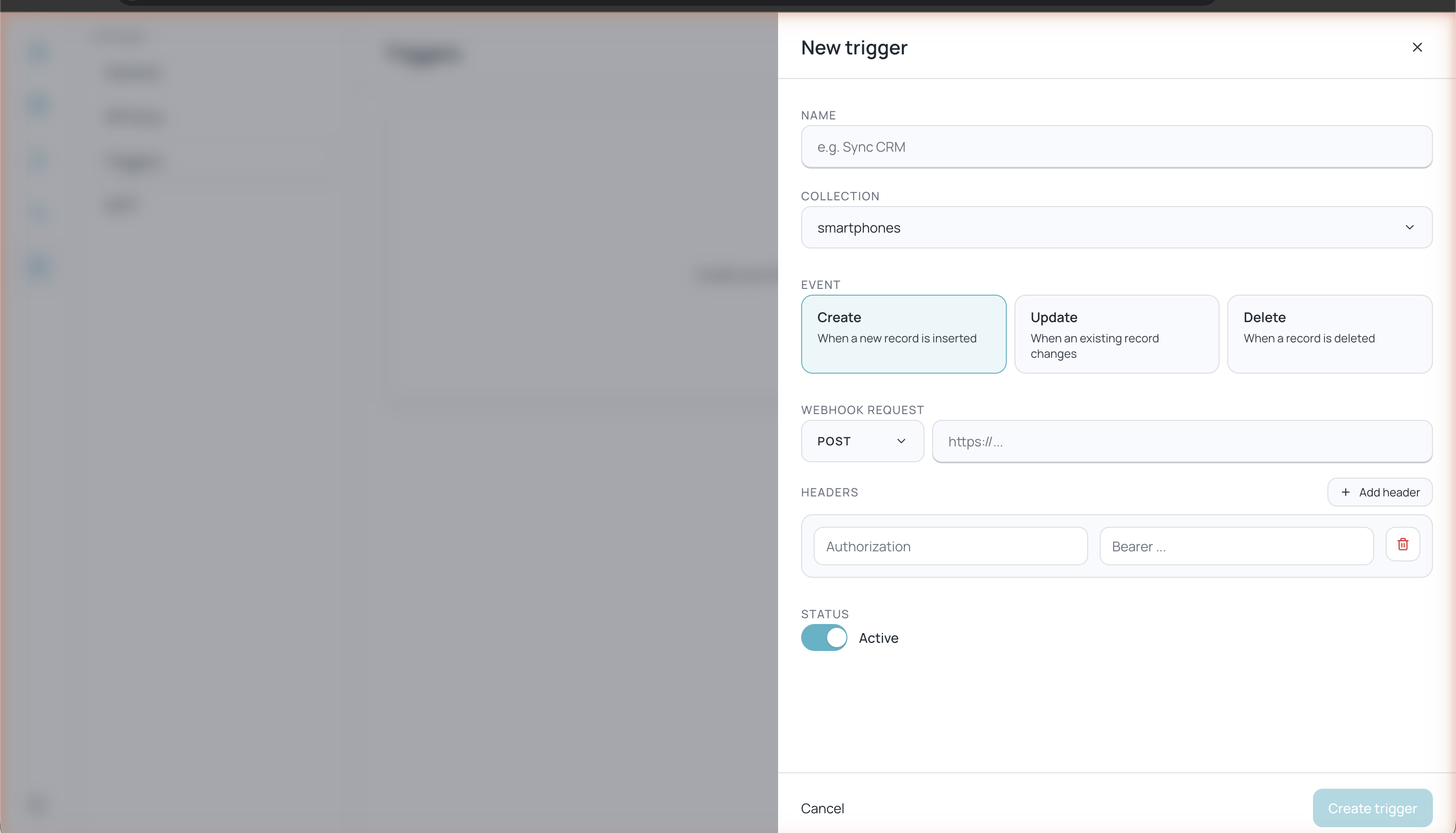Select the Update event card
This screenshot has height=833, width=1456.
coord(1116,334)
